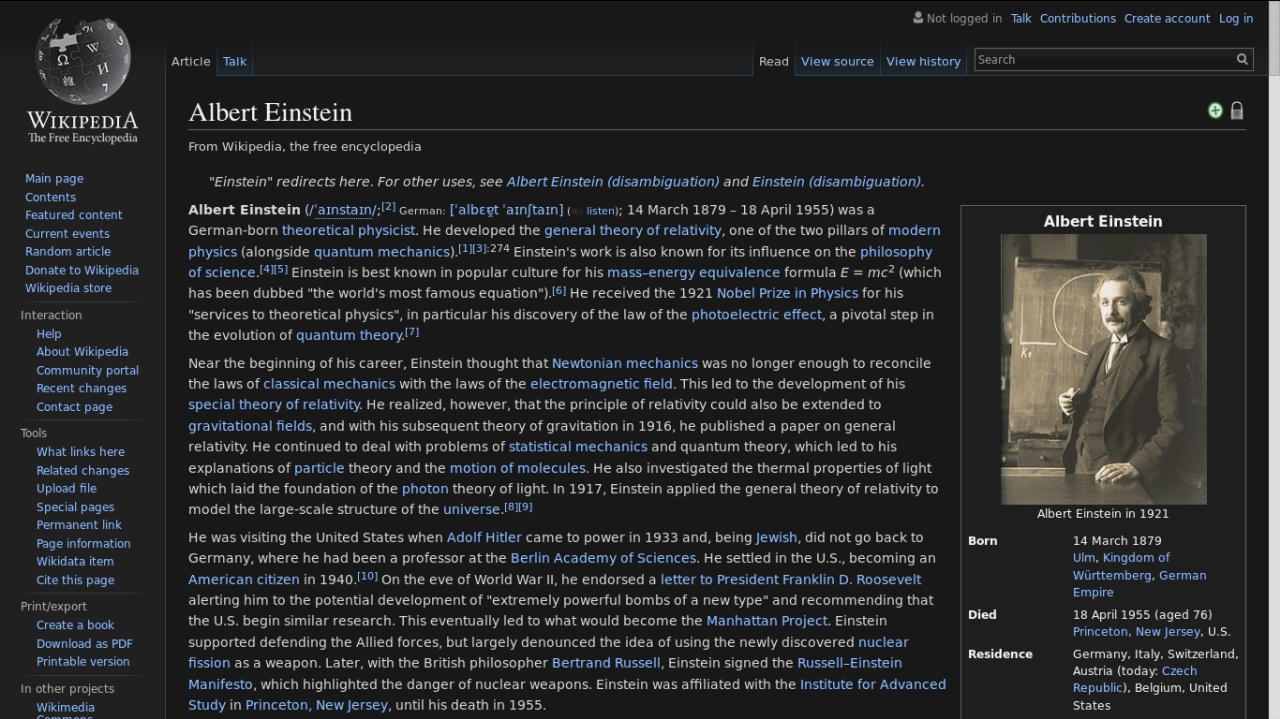Open the View source tab
Screen dimensions: 1280x719
837,61
